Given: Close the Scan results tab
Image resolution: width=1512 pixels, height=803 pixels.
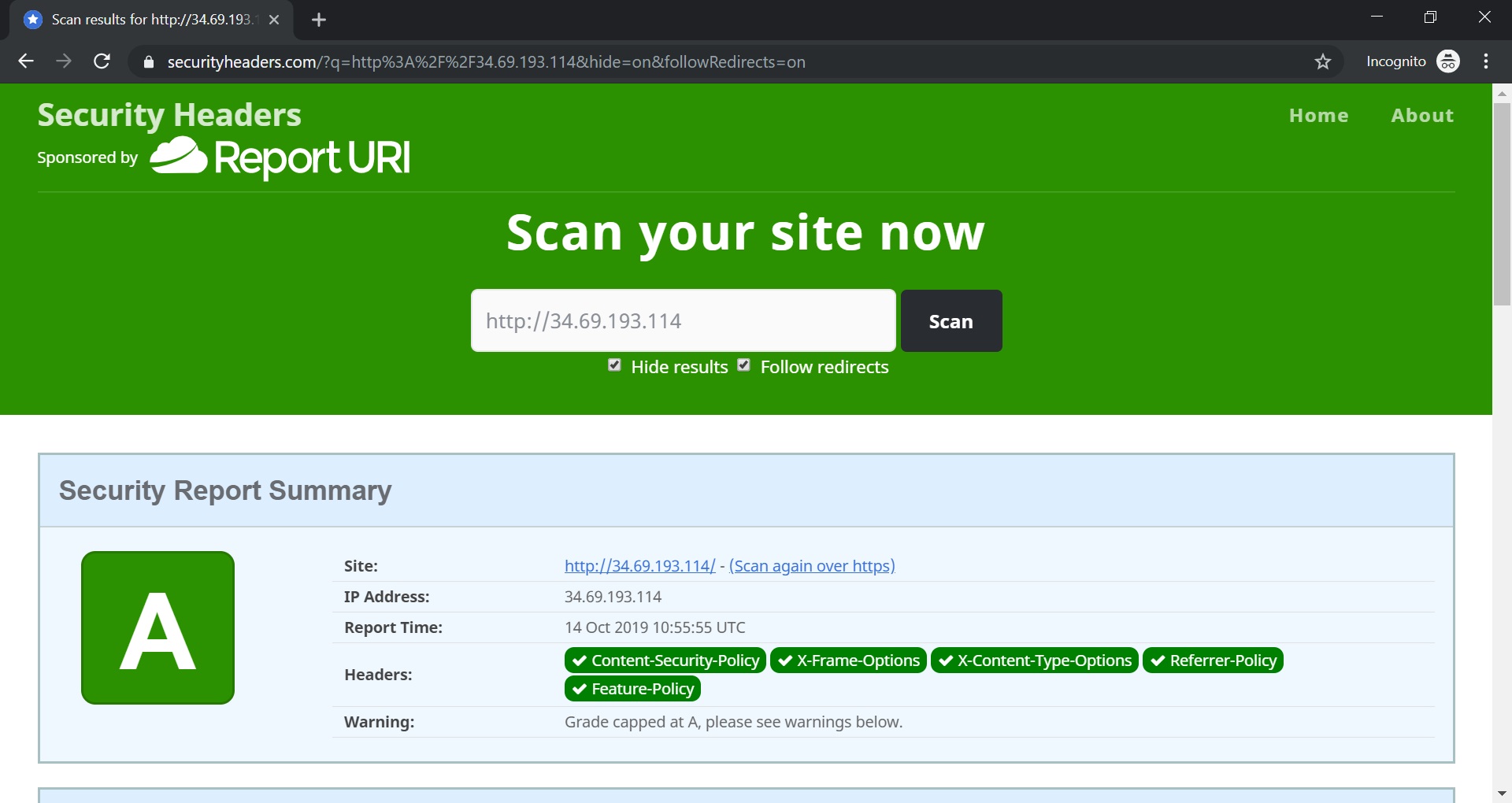Looking at the screenshot, I should (x=274, y=20).
